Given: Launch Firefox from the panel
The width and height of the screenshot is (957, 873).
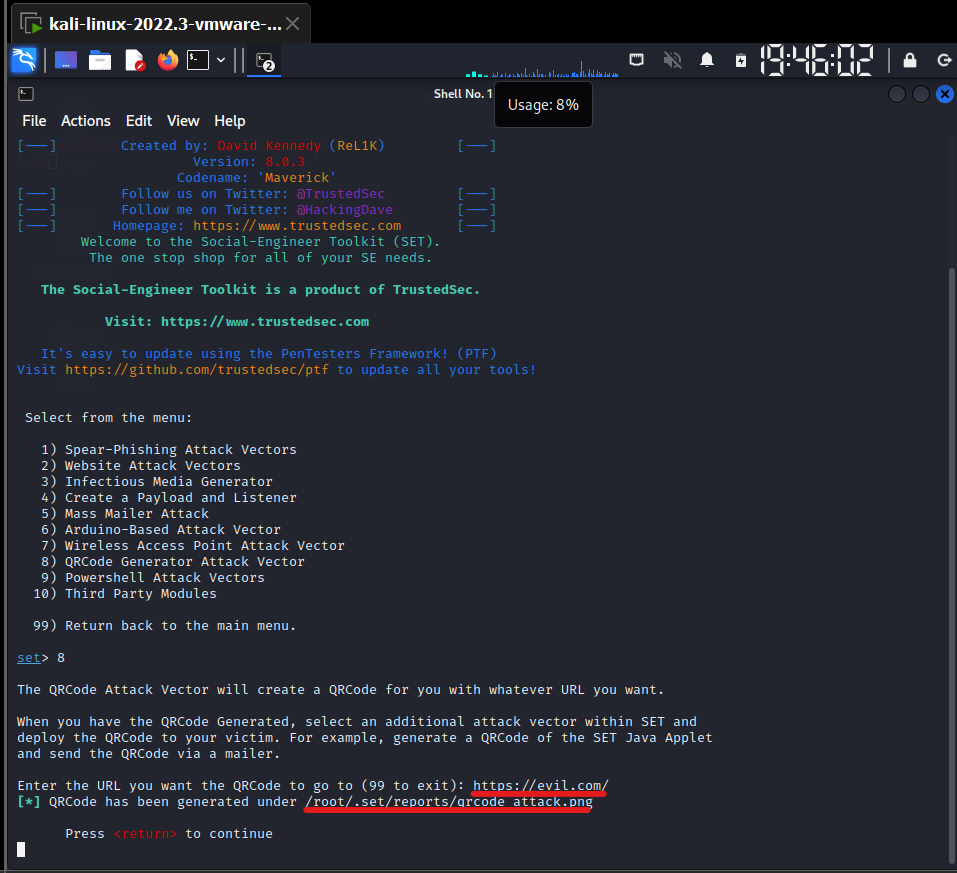Looking at the screenshot, I should (167, 60).
